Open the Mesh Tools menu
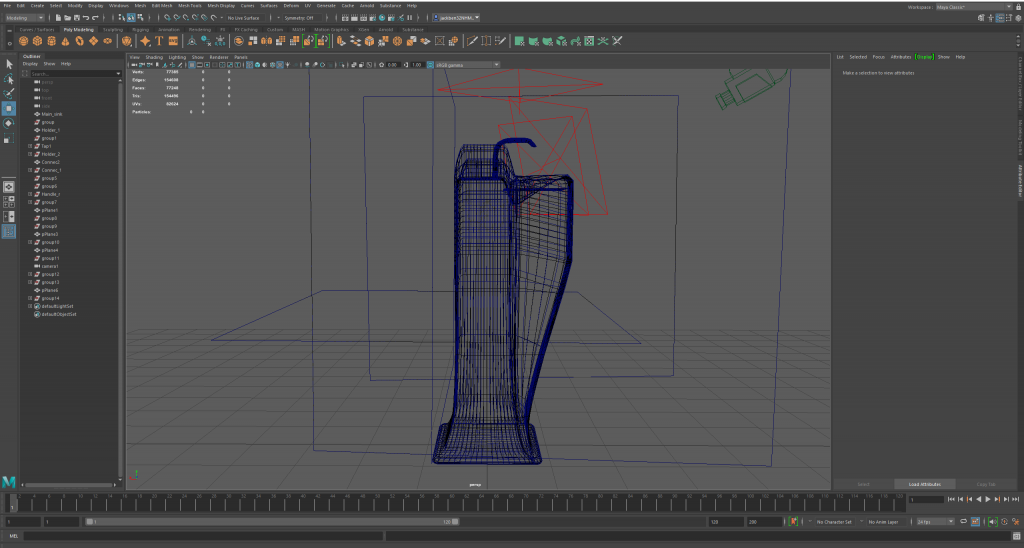Screen dimensions: 1024x548 [x=189, y=5]
